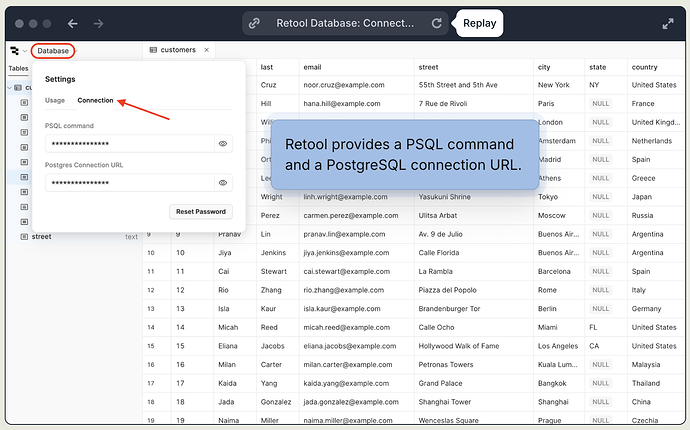Viewport: 690px width, 430px height.
Task: Switch to the Usage tab in Settings
Action: tap(55, 100)
